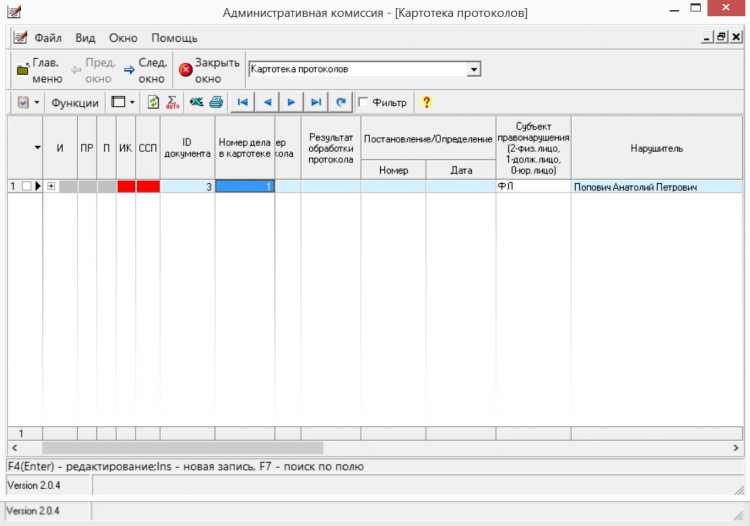Click the Субъект правонарушения column header

(x=533, y=148)
